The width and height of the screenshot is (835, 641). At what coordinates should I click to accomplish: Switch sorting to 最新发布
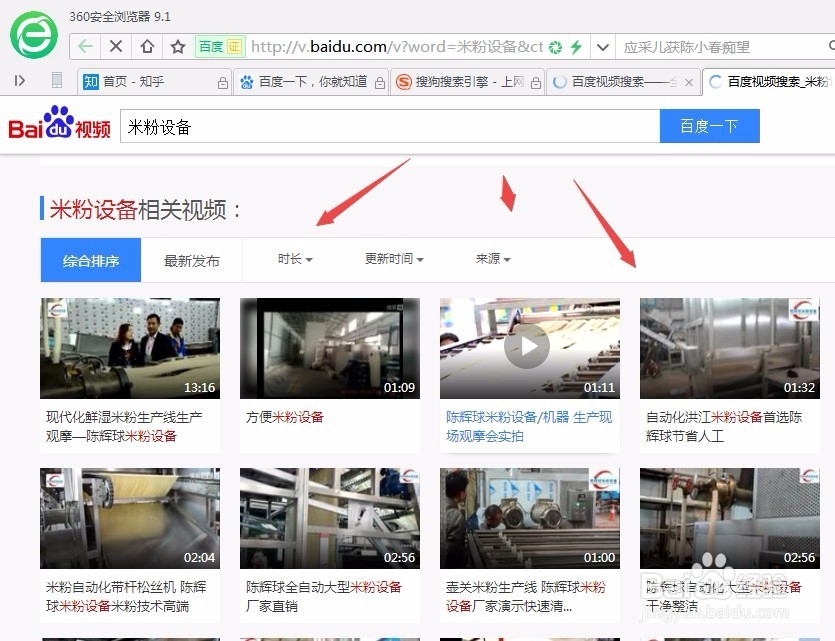(191, 259)
